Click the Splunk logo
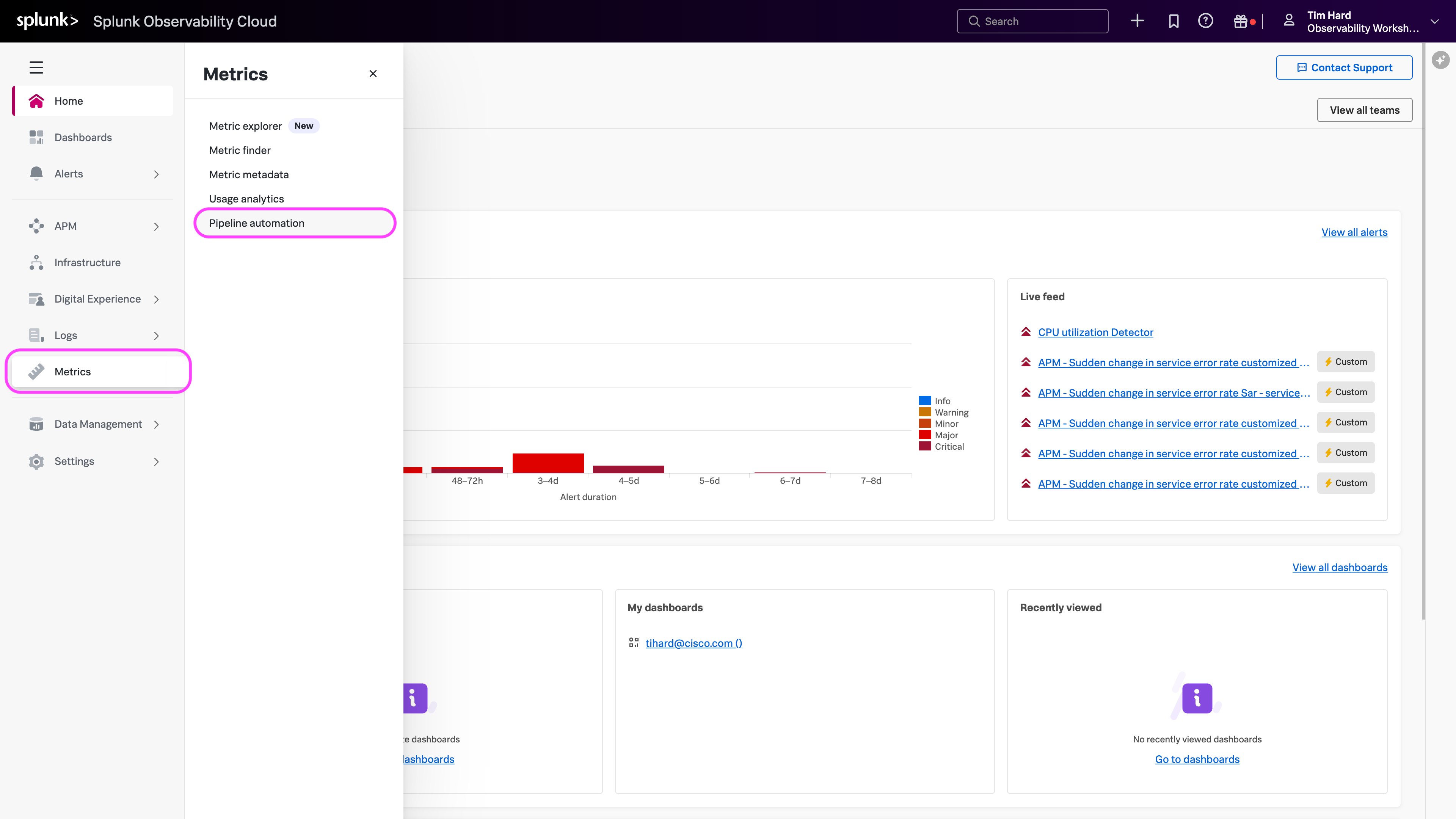Screen dimensions: 1456x819 point(47,21)
